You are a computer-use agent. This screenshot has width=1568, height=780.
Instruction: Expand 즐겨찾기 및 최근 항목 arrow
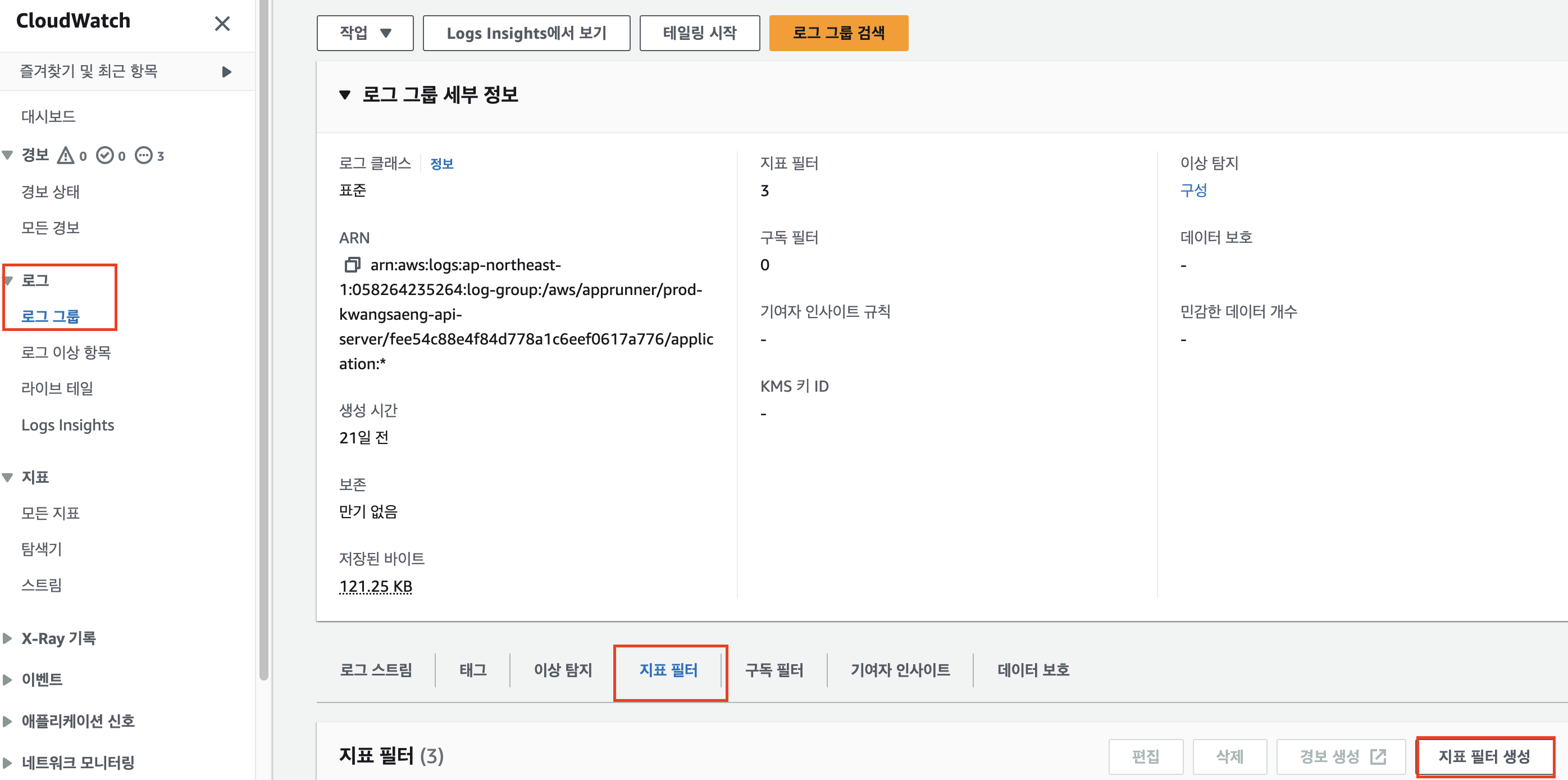click(x=226, y=72)
